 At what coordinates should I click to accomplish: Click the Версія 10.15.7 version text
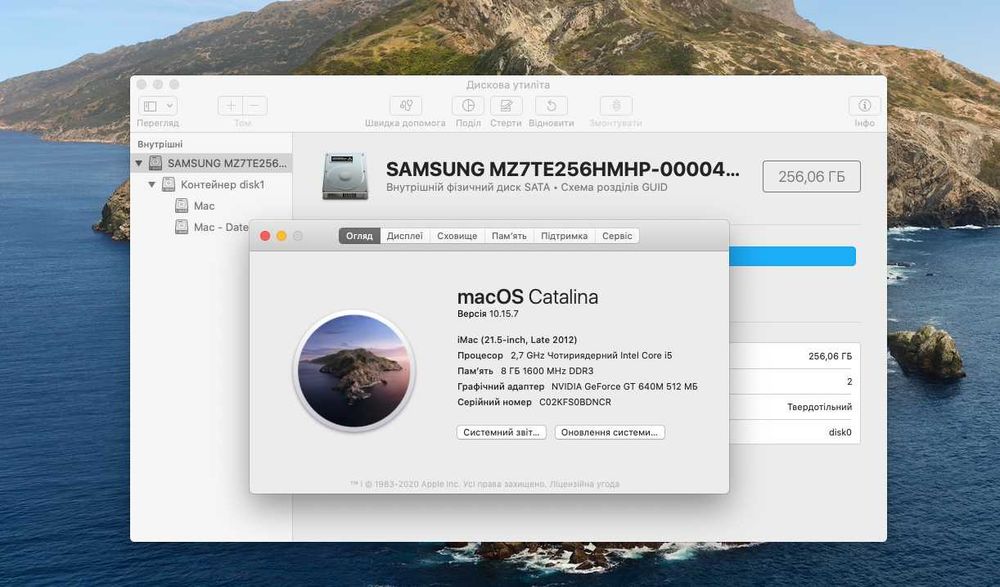pos(488,314)
